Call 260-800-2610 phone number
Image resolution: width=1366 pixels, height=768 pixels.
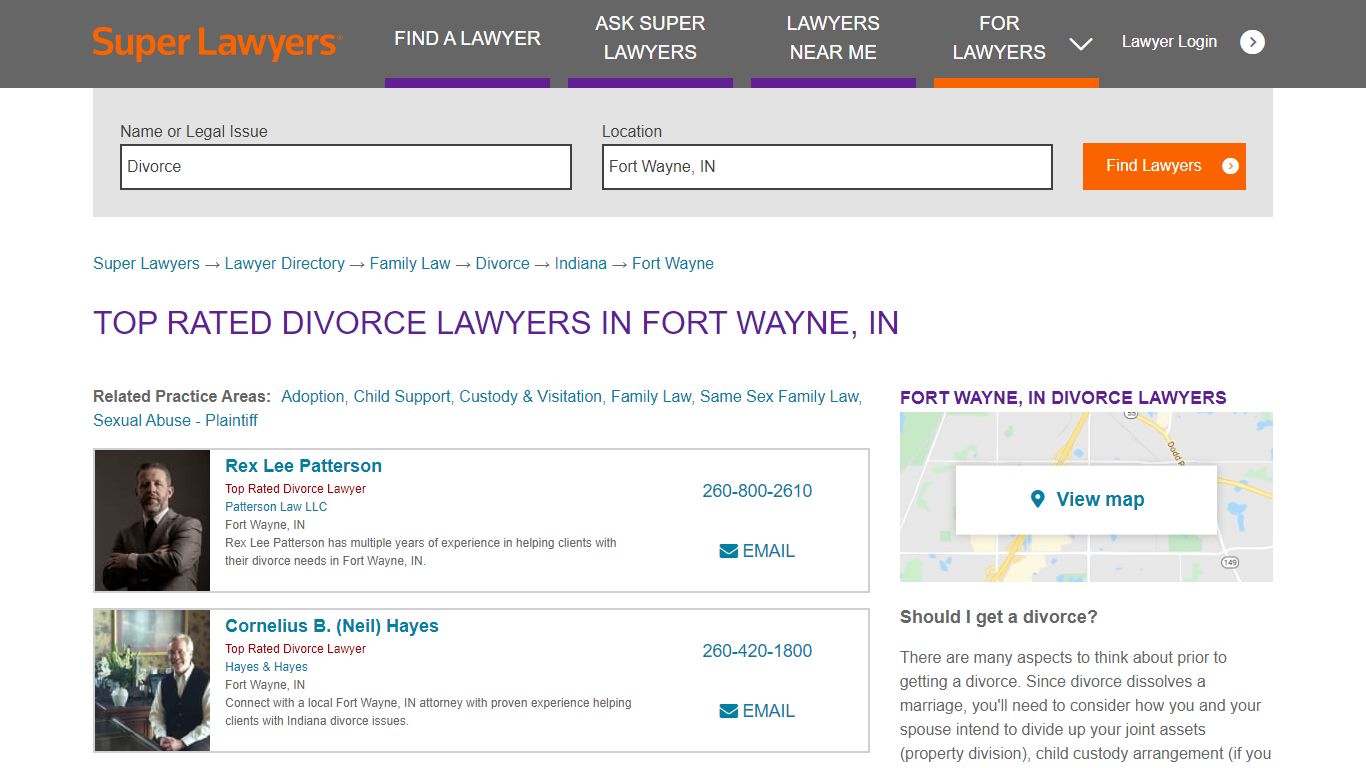757,491
